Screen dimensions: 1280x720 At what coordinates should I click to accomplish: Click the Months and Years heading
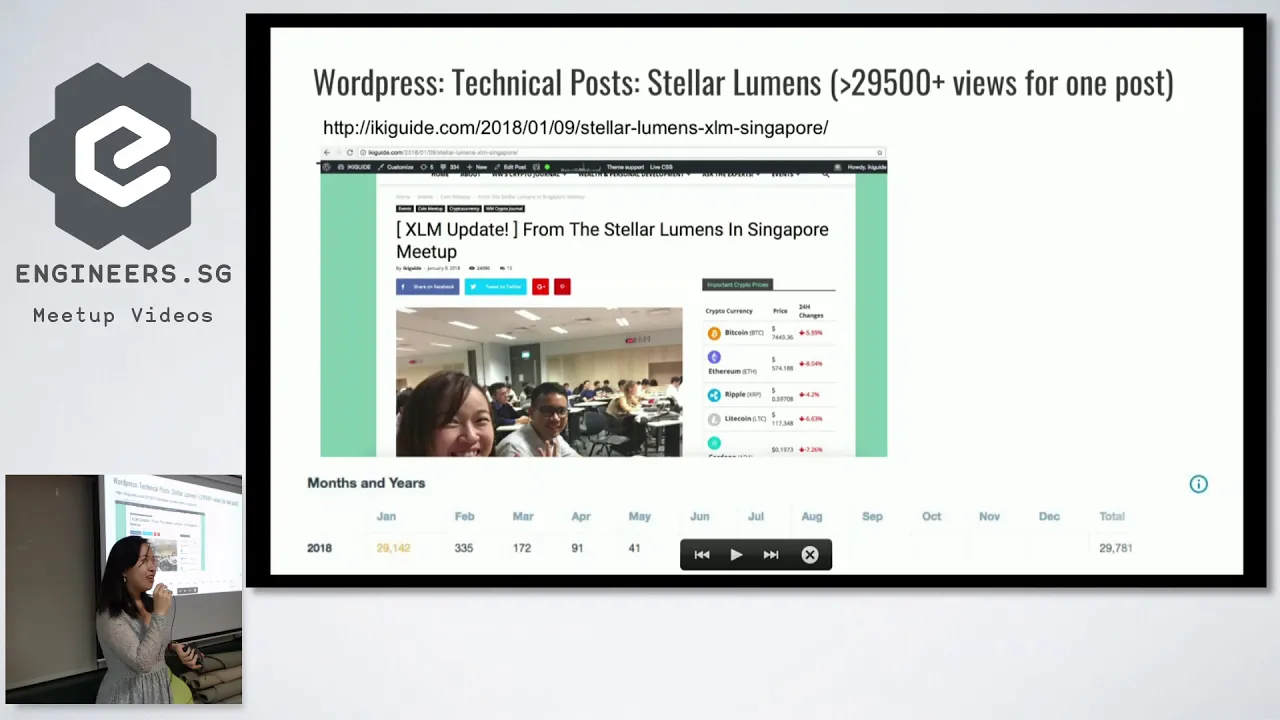(x=366, y=483)
